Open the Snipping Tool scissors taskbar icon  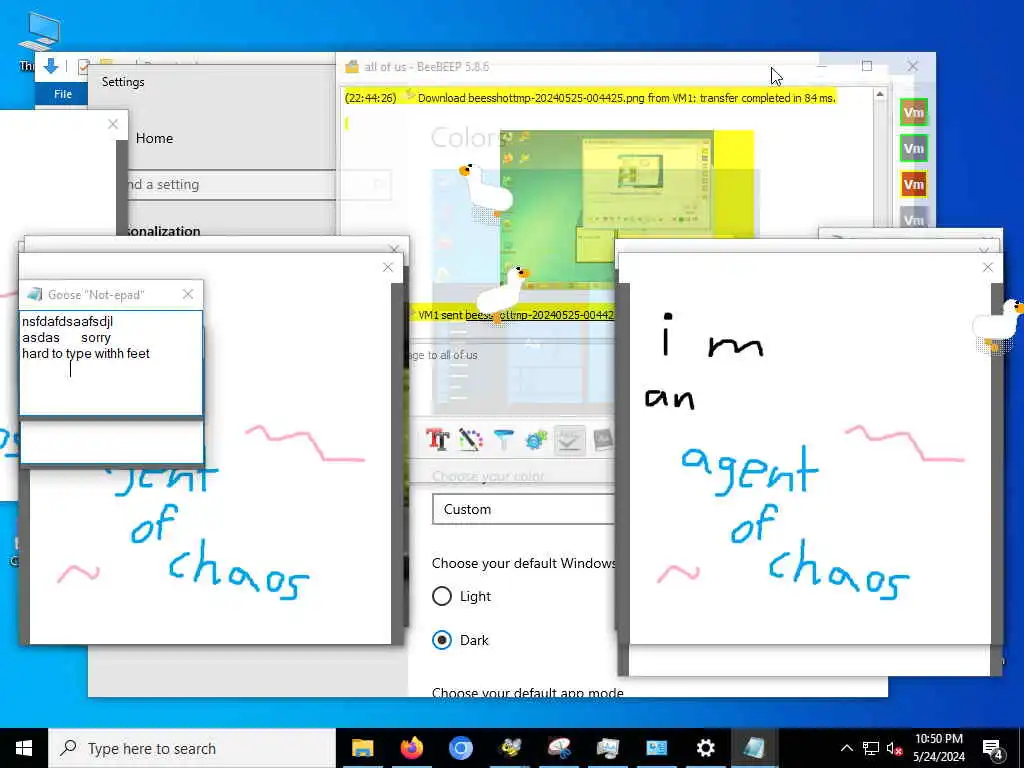[559, 748]
